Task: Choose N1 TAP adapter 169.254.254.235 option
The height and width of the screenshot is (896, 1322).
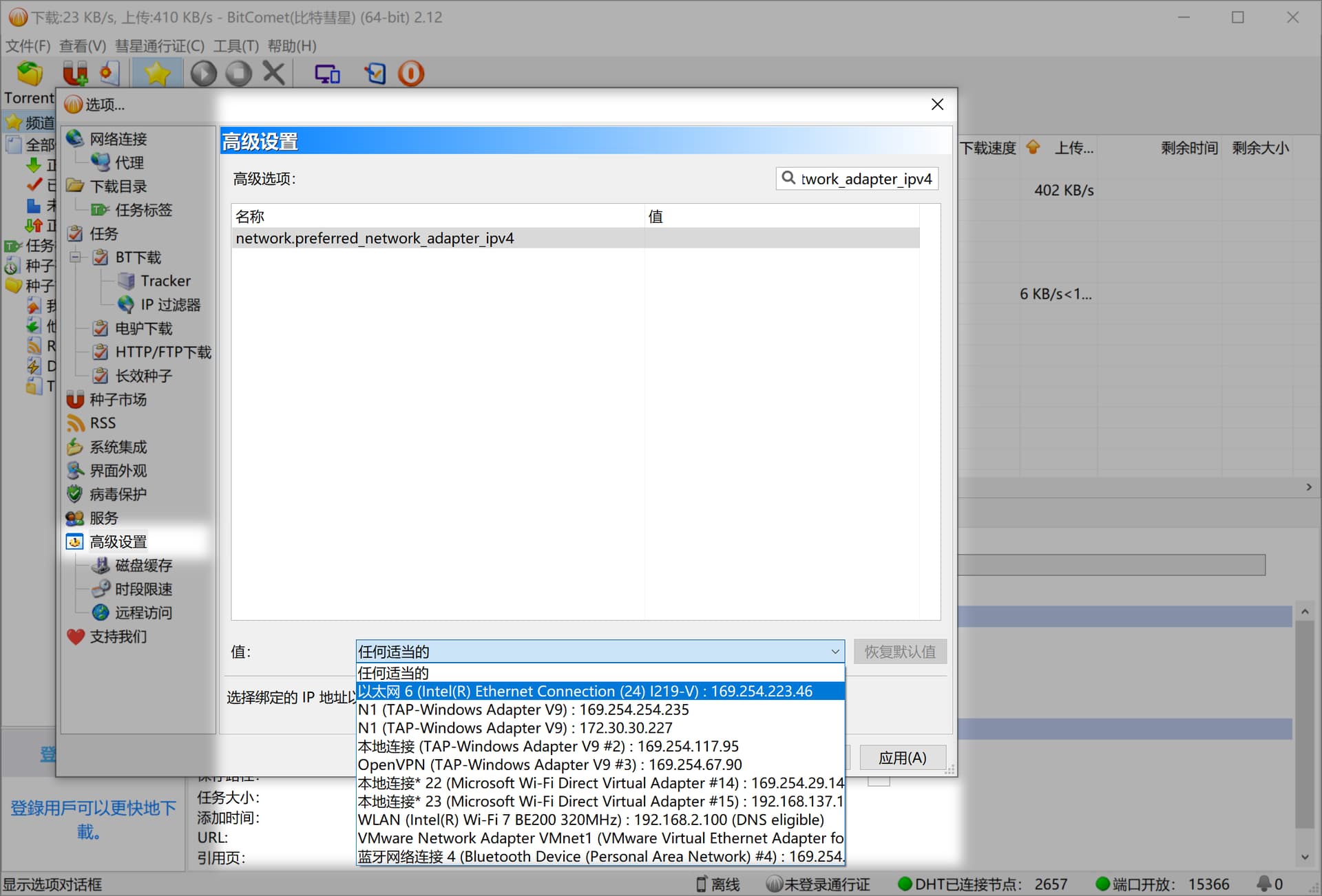Action: coord(600,710)
